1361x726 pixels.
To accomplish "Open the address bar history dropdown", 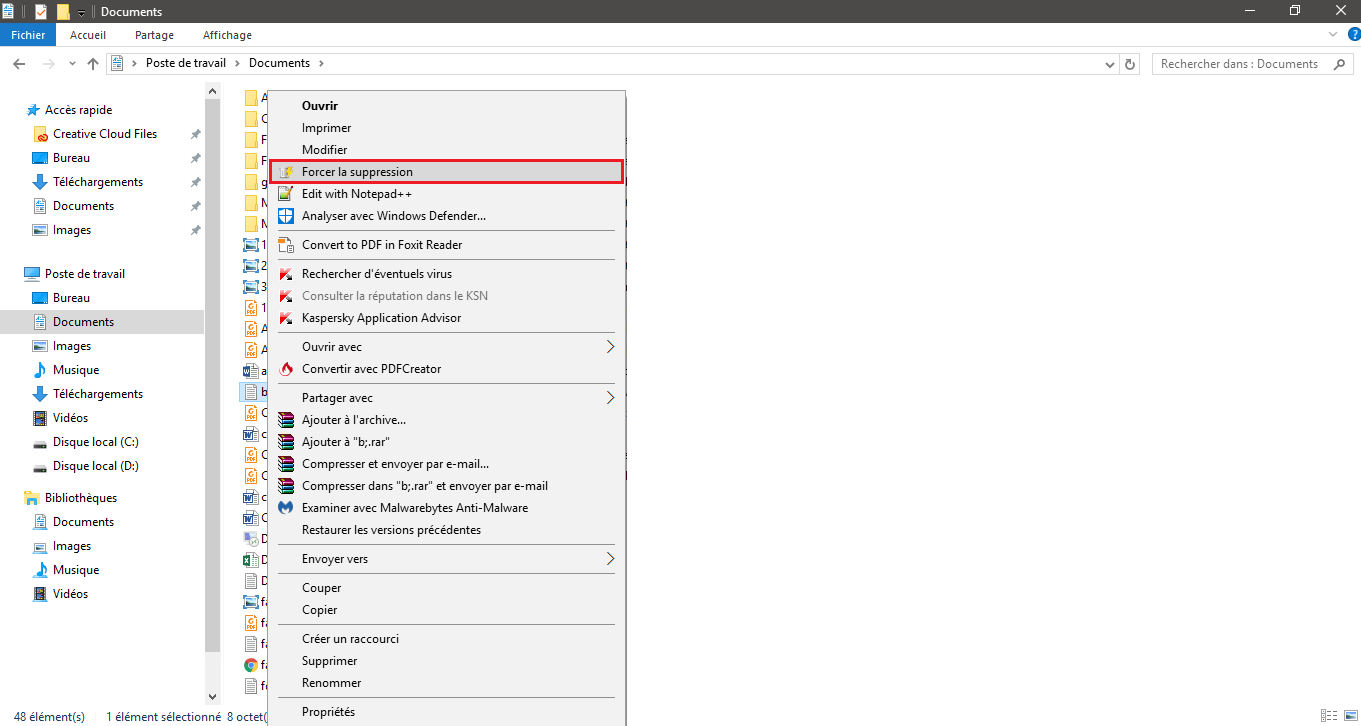I will point(1110,64).
